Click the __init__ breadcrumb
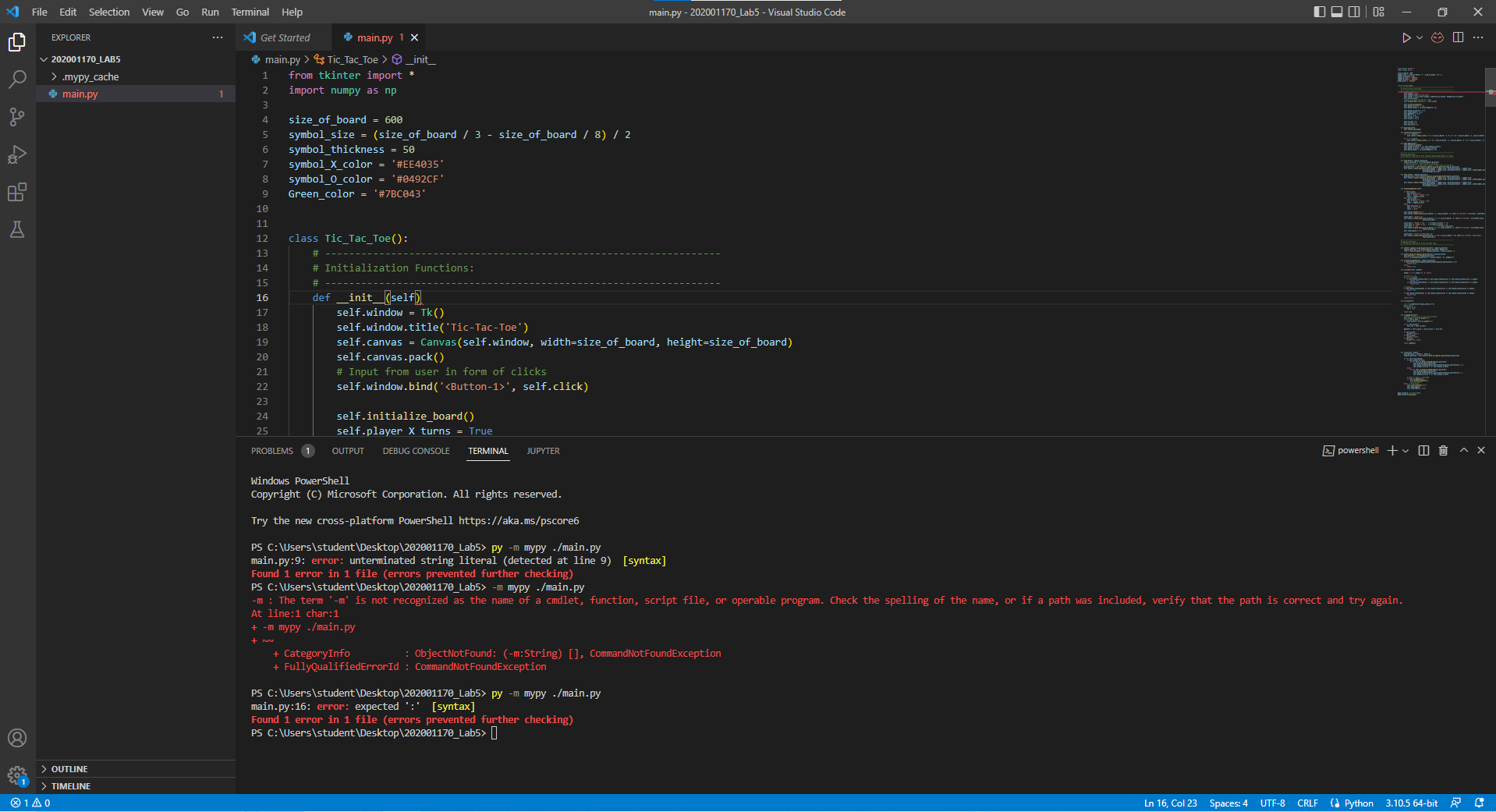 tap(413, 59)
